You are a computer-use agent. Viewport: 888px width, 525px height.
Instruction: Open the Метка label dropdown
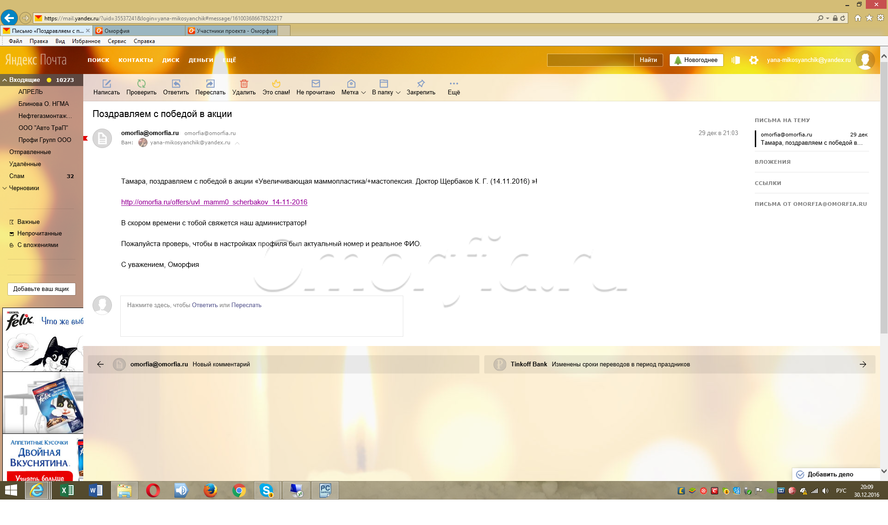(x=352, y=87)
